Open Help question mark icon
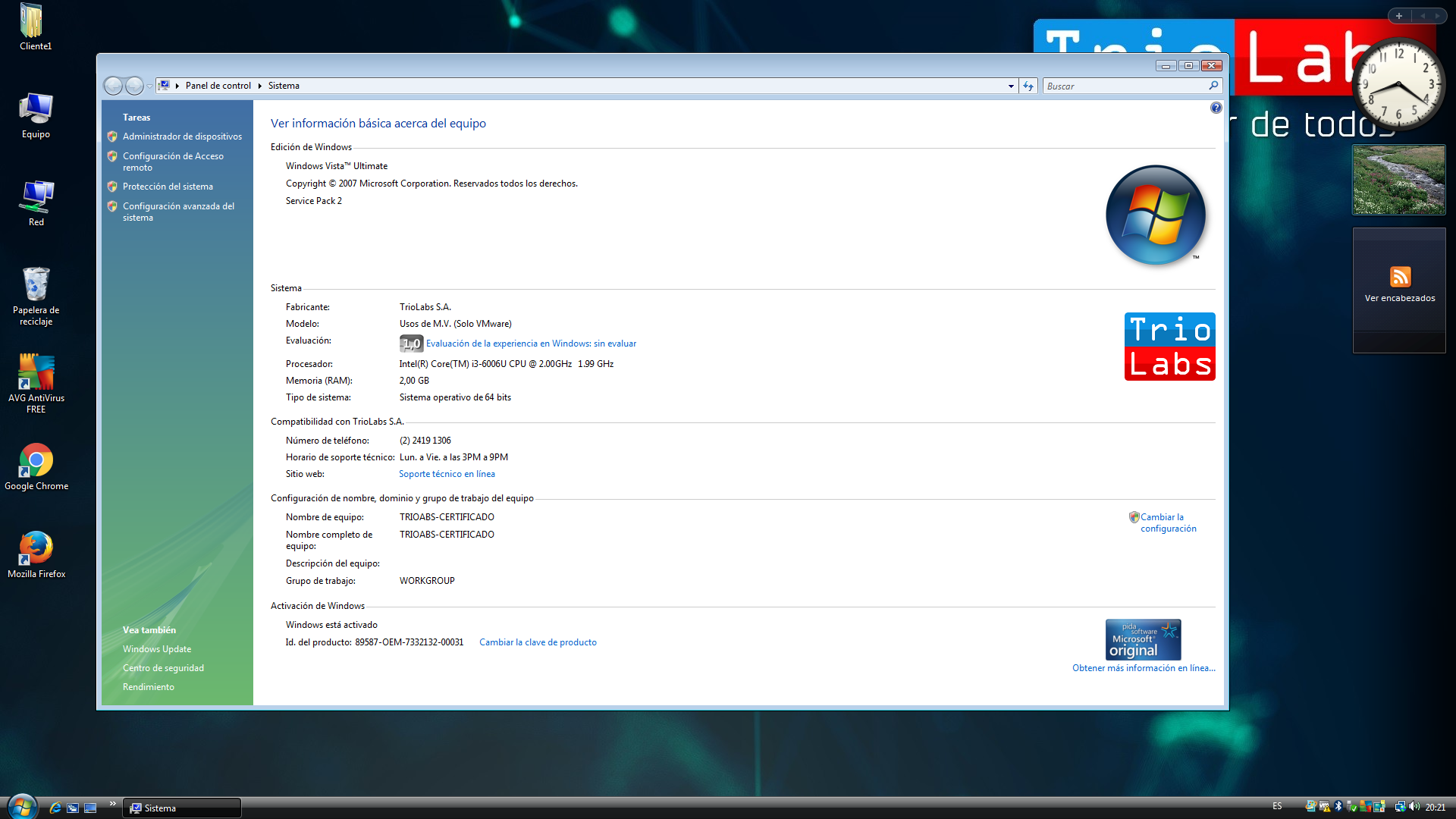The height and width of the screenshot is (819, 1456). coord(1216,108)
